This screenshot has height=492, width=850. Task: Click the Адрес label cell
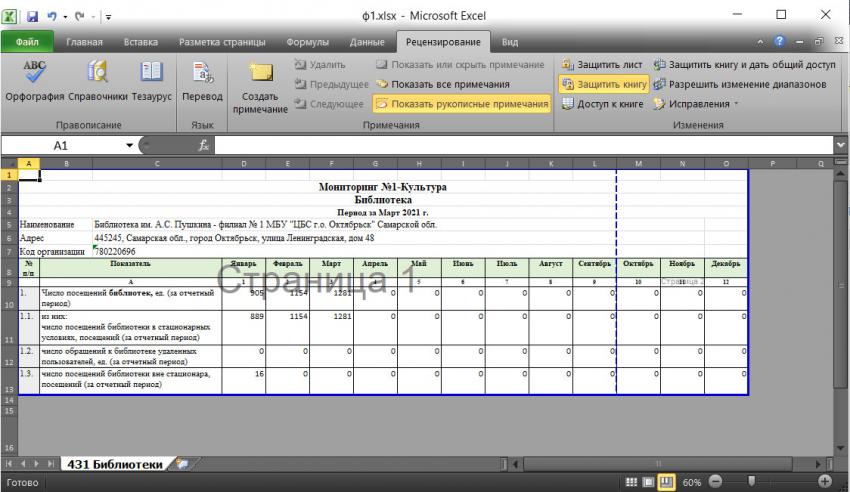[x=56, y=238]
